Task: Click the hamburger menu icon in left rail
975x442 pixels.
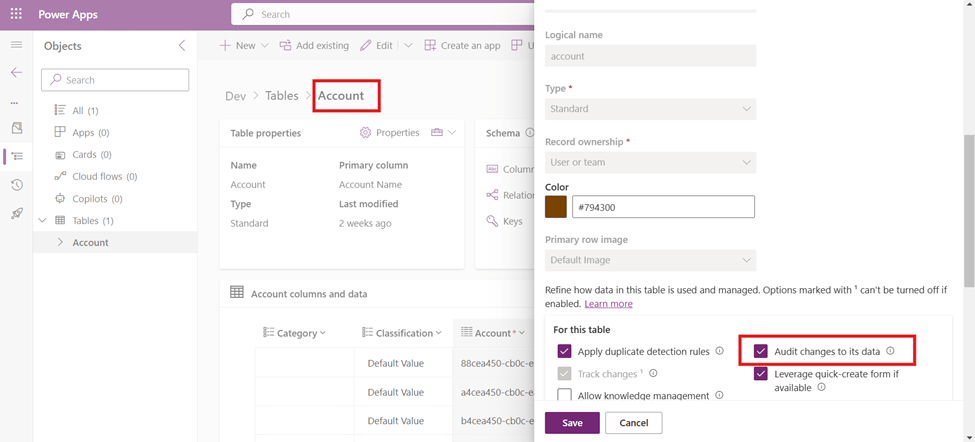Action: (x=16, y=46)
